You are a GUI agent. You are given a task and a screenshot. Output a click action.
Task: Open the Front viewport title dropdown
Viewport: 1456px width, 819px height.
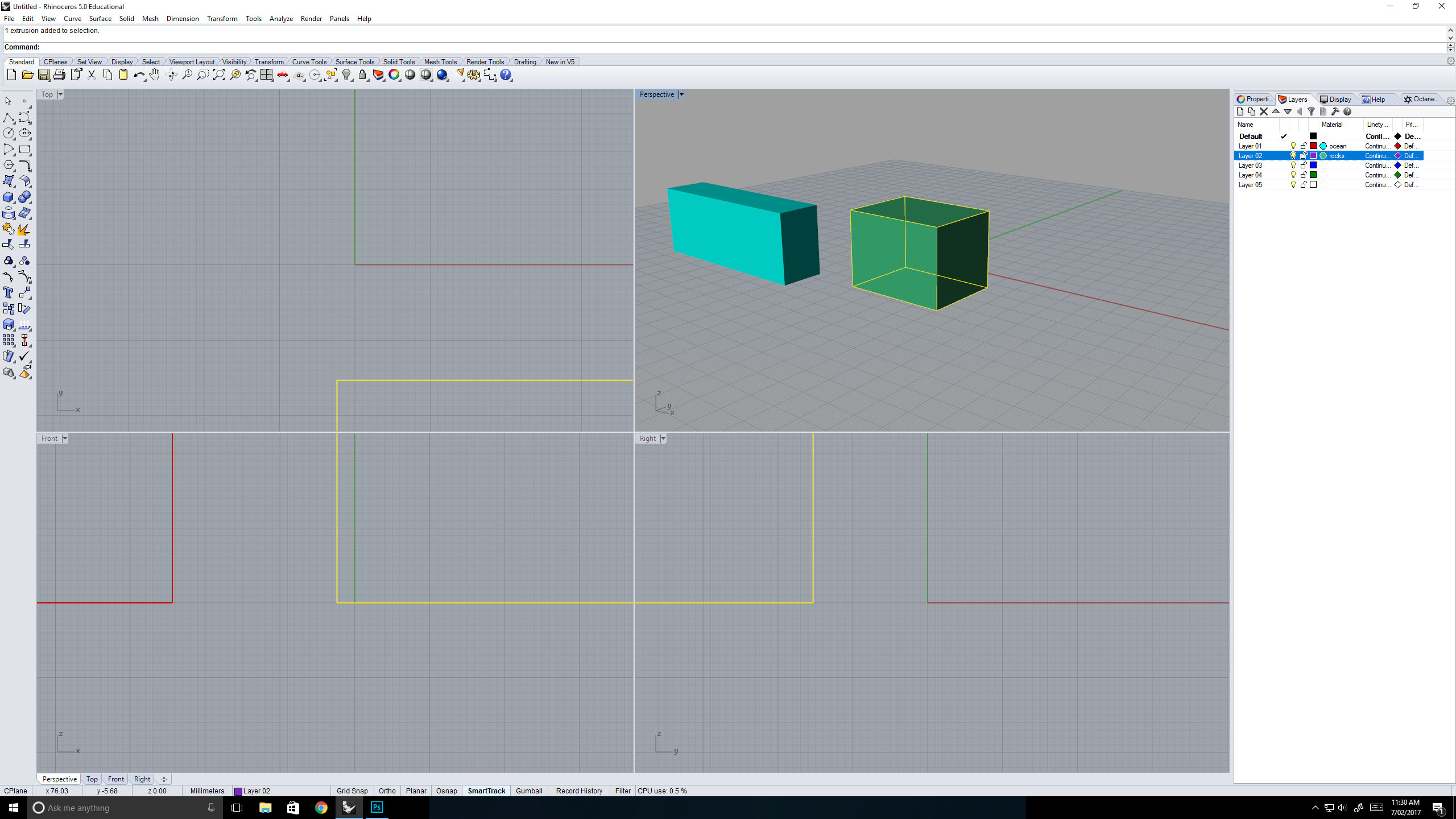click(65, 439)
